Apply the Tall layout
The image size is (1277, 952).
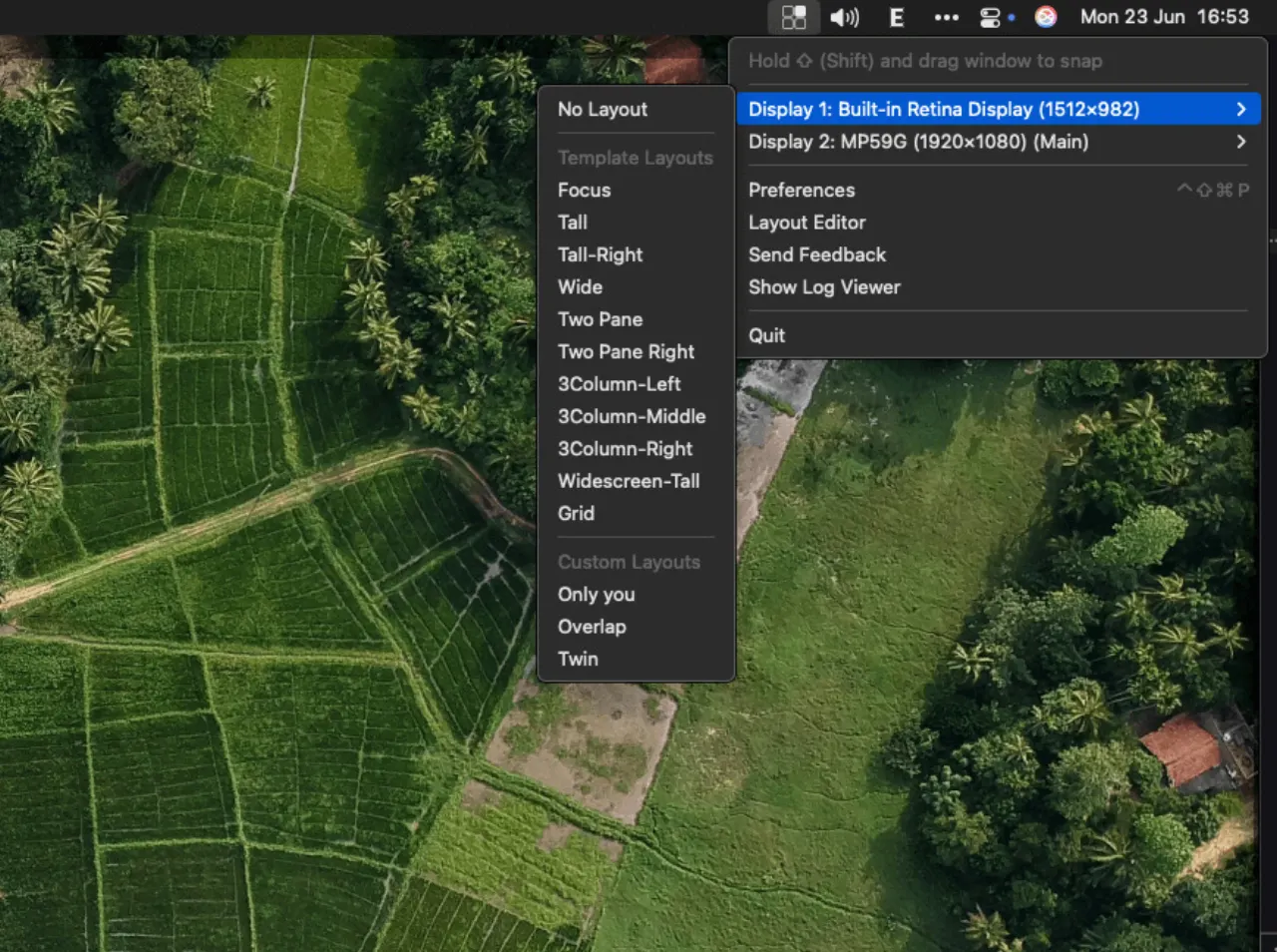point(637,223)
